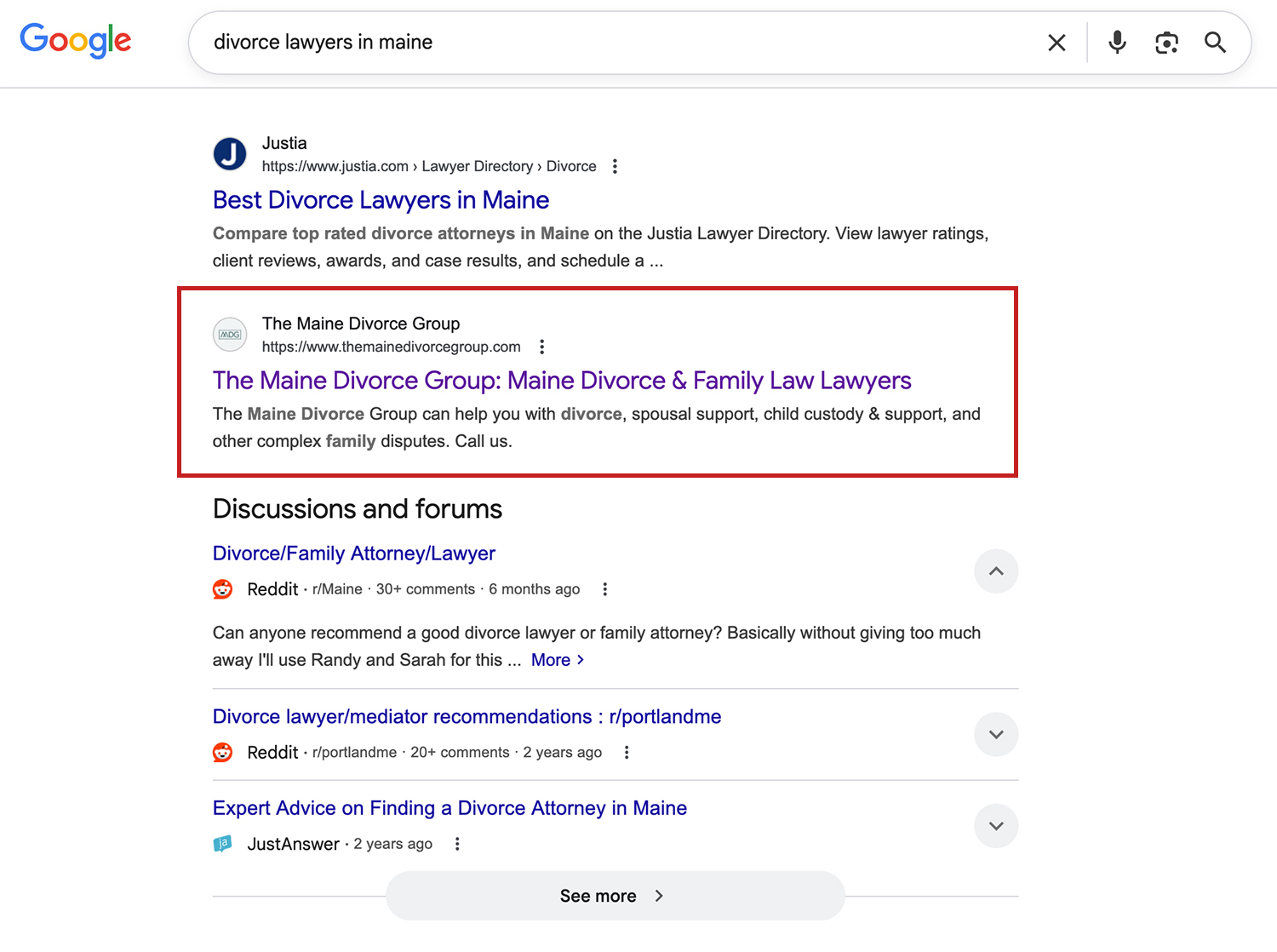Click the themainedivorcegroup.com URL text
Image resolution: width=1277 pixels, height=952 pixels.
point(392,347)
